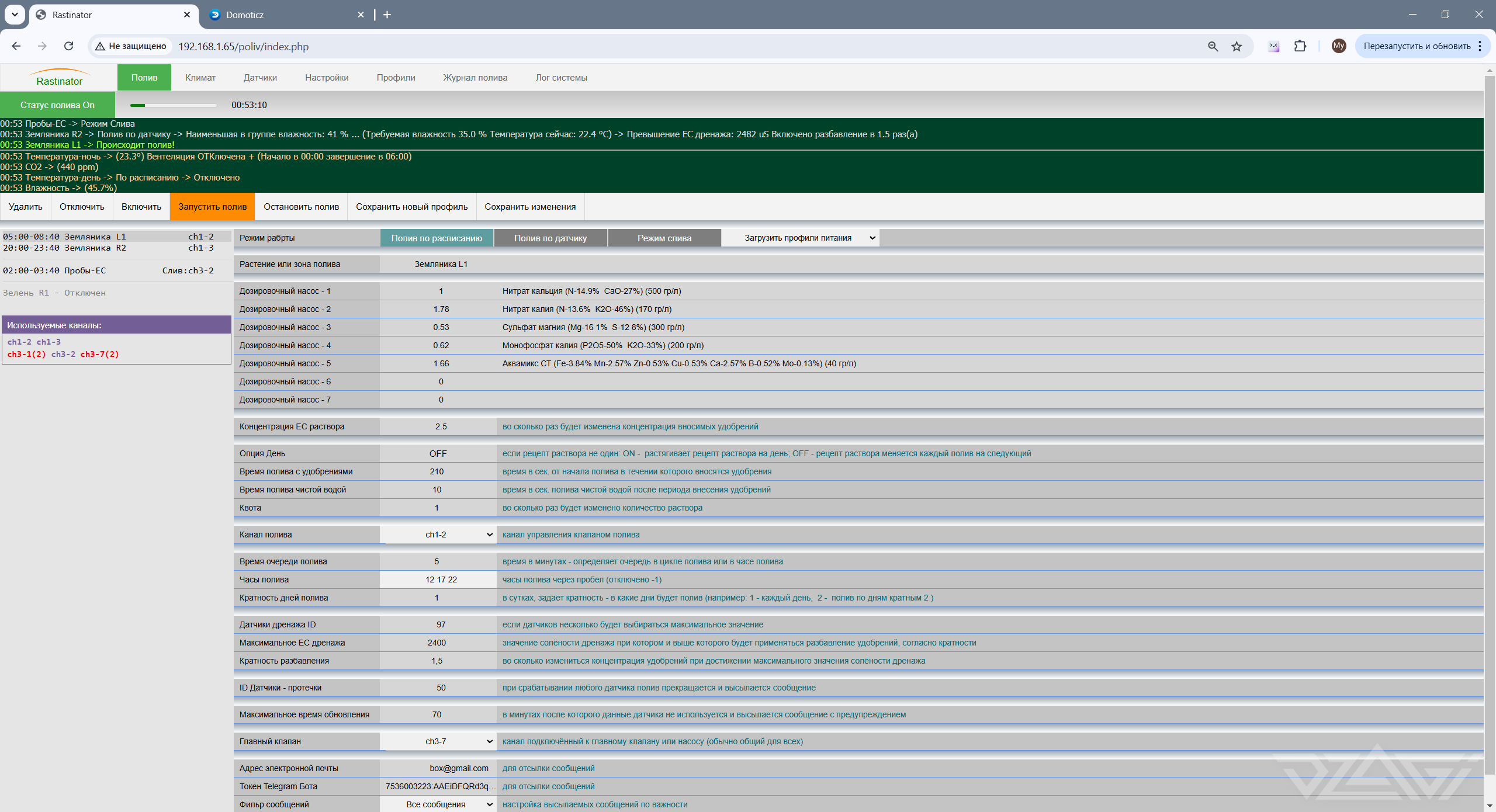Image resolution: width=1496 pixels, height=812 pixels.
Task: Open the tab search chevron icon
Action: (x=15, y=15)
